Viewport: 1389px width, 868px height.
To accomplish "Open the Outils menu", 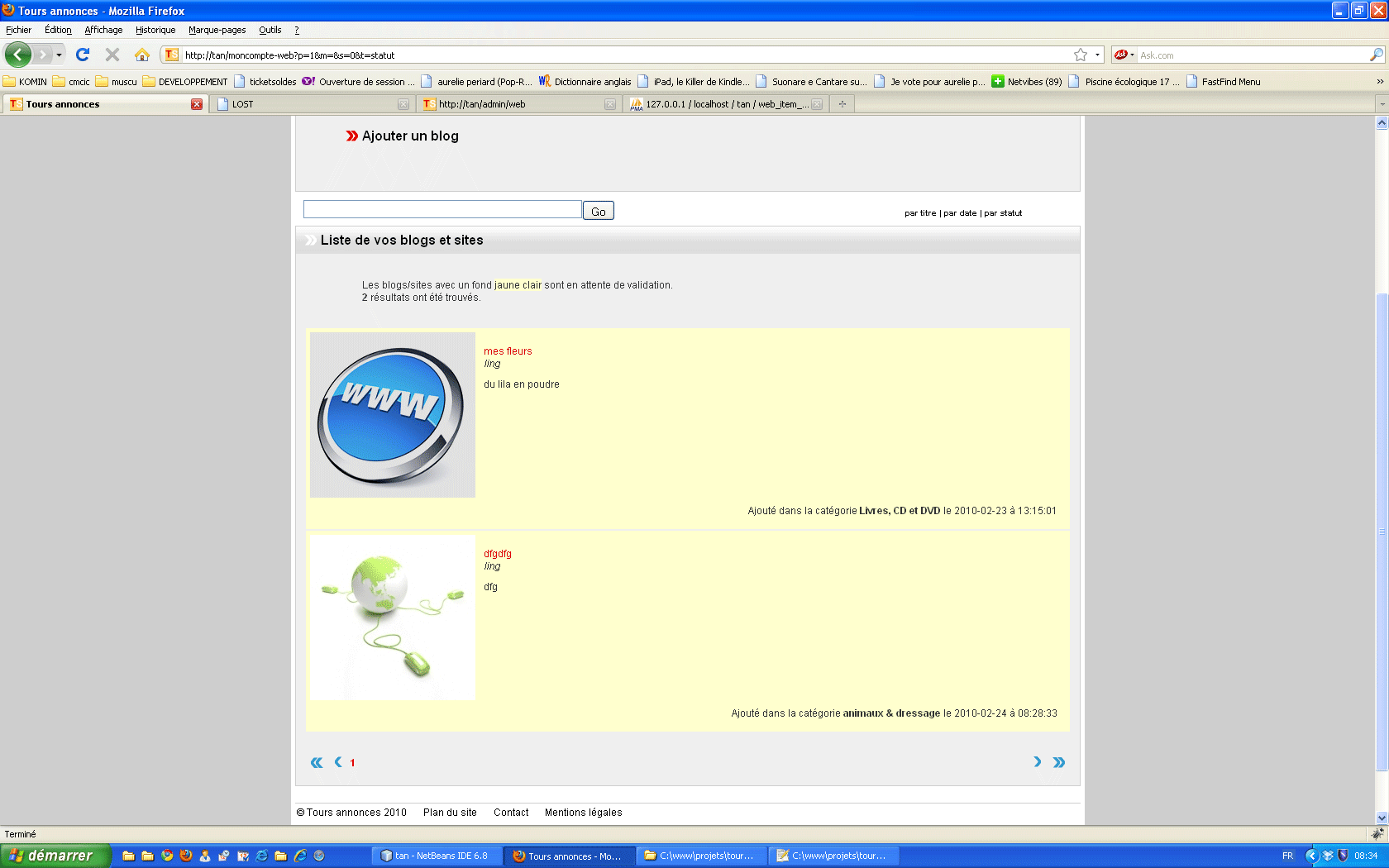I will point(270,30).
